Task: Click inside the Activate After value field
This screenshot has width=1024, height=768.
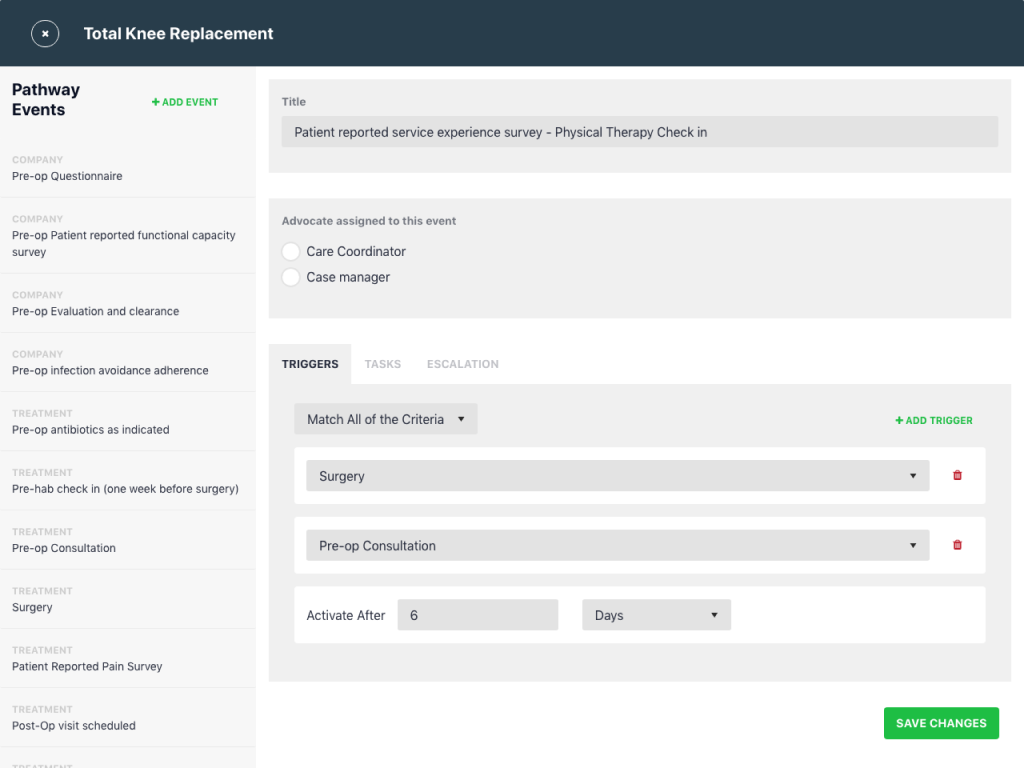Action: coord(477,614)
